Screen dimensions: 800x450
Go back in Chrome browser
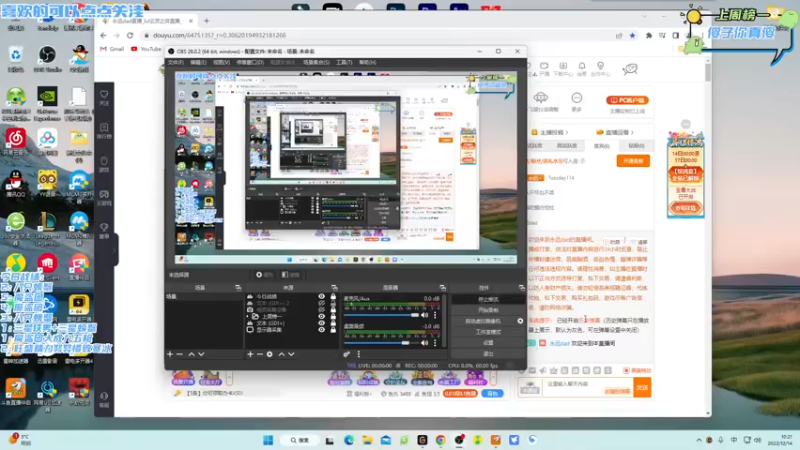point(104,35)
